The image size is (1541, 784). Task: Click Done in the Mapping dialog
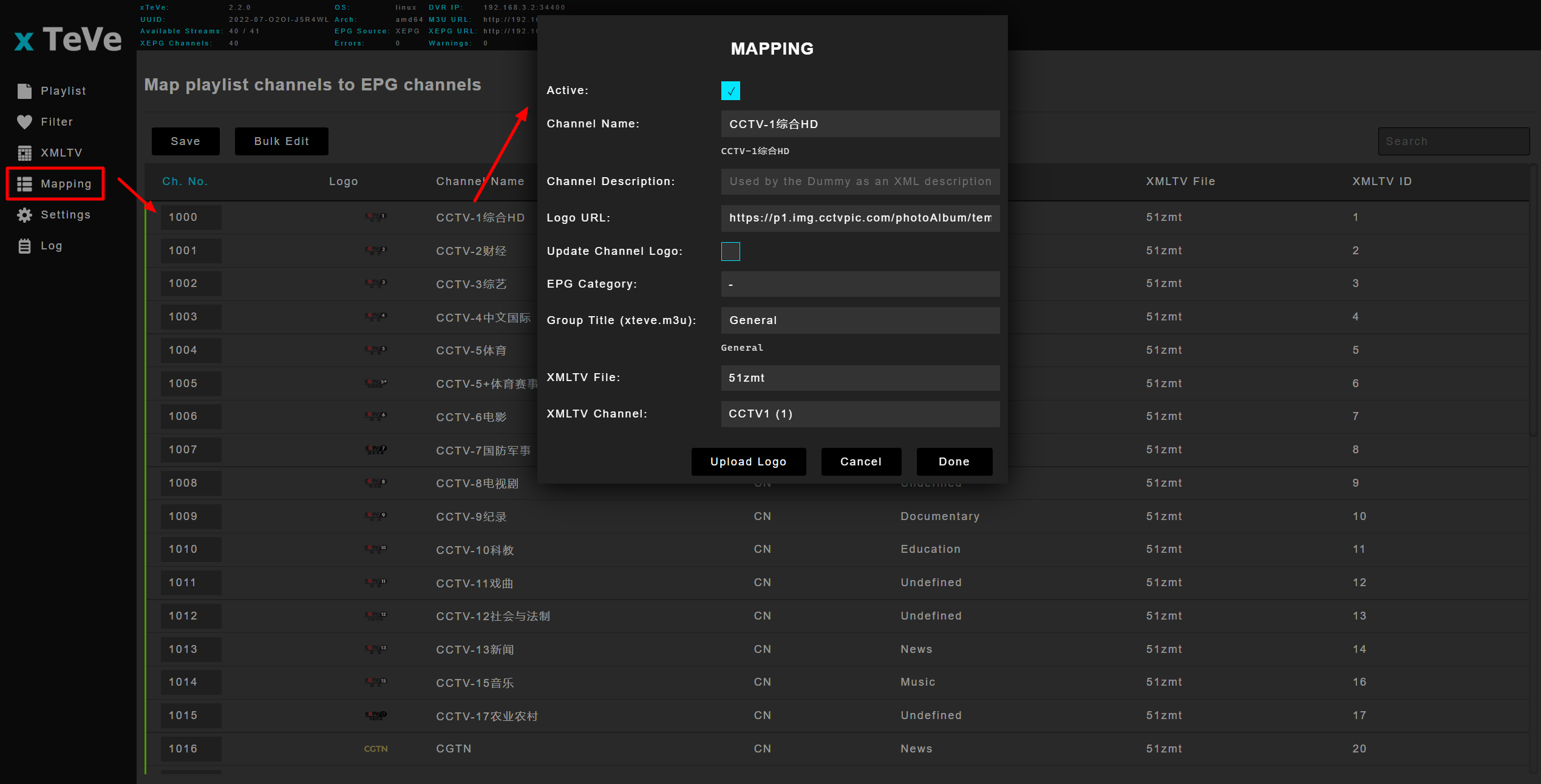[x=954, y=462]
